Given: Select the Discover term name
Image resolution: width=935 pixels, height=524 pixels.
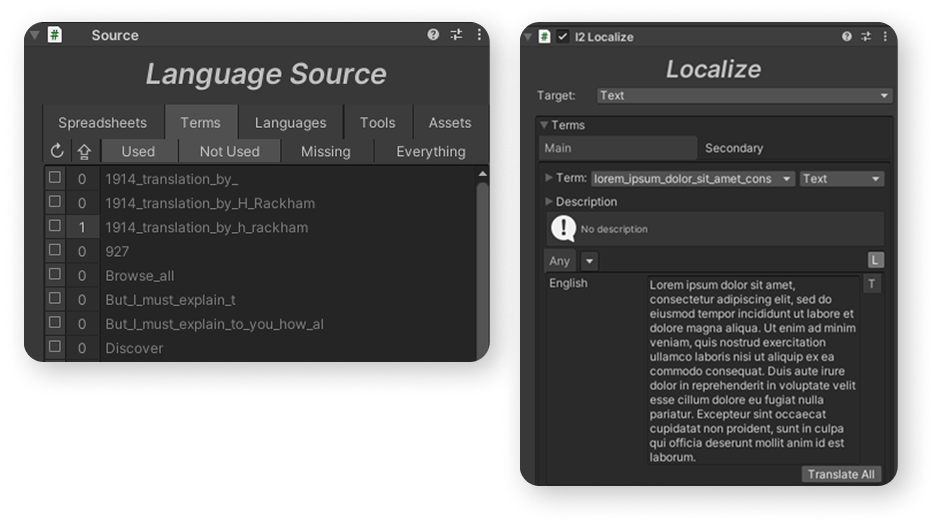Looking at the screenshot, I should (x=134, y=348).
